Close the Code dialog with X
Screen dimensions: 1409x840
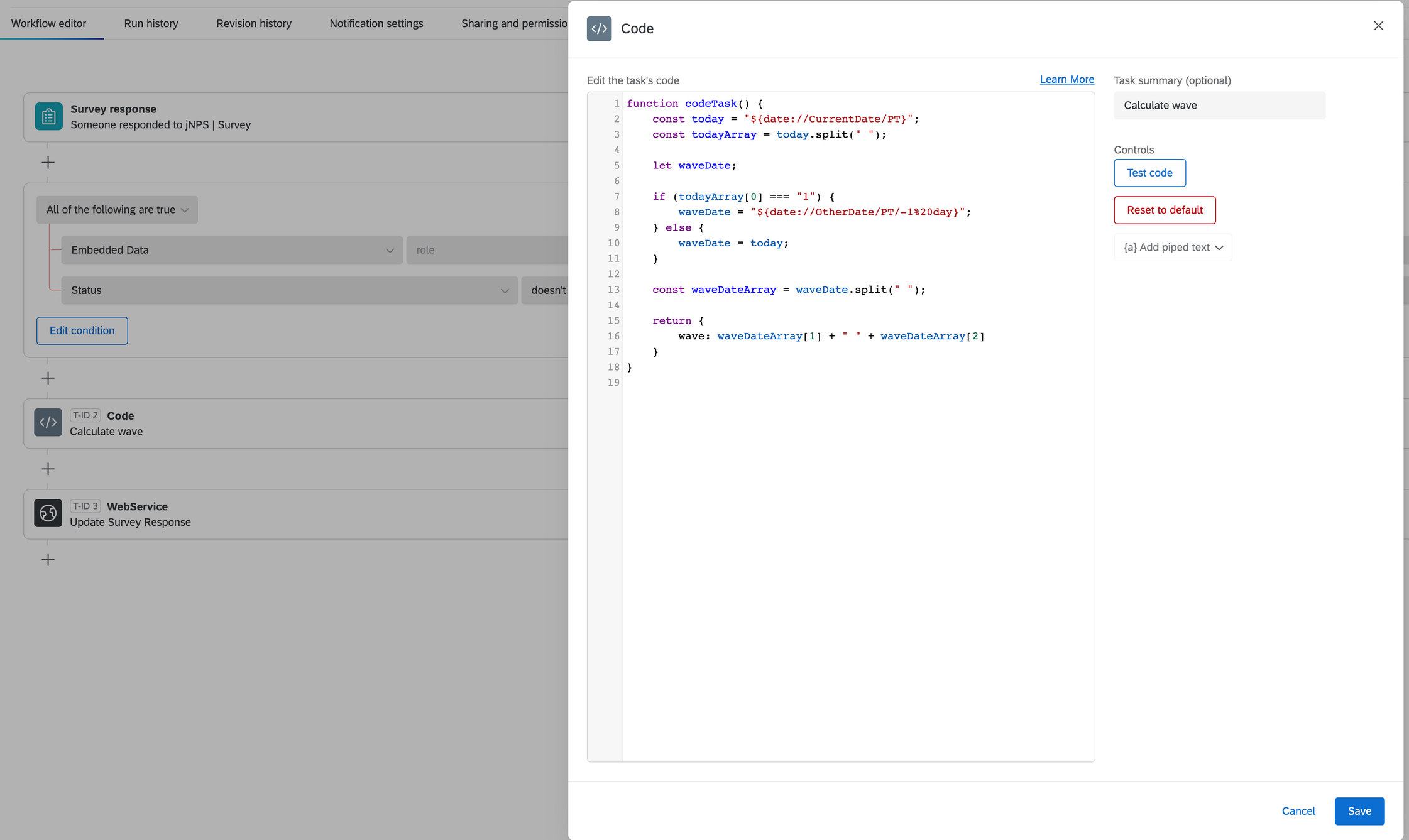pos(1378,26)
